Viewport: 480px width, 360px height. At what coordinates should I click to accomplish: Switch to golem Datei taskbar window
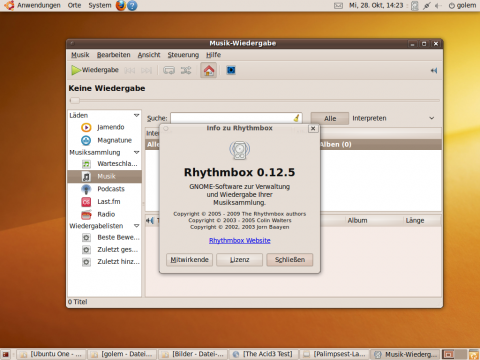coord(122,354)
